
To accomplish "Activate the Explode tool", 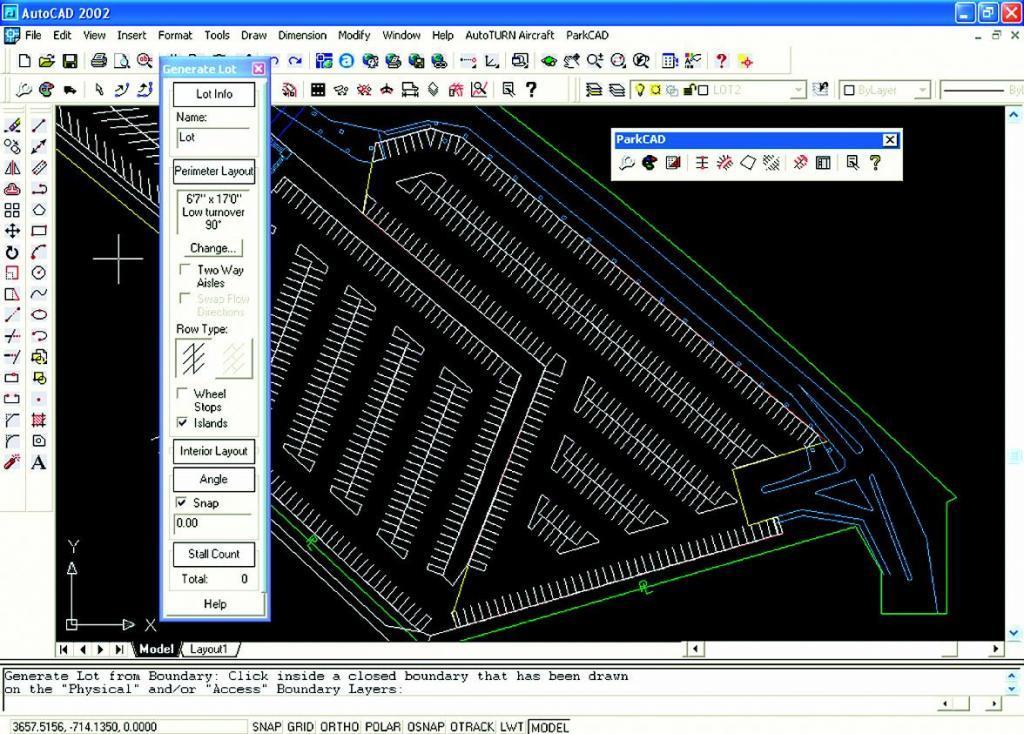I will tap(12, 462).
